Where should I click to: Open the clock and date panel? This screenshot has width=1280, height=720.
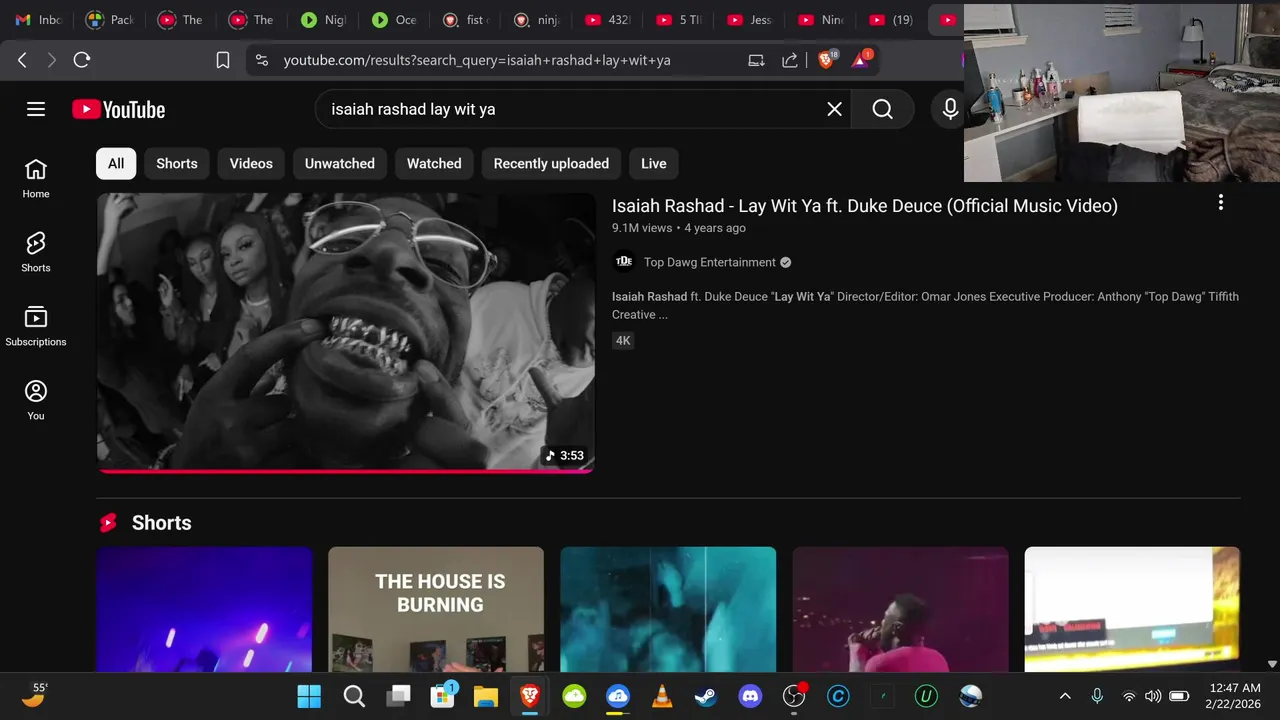(x=1235, y=696)
